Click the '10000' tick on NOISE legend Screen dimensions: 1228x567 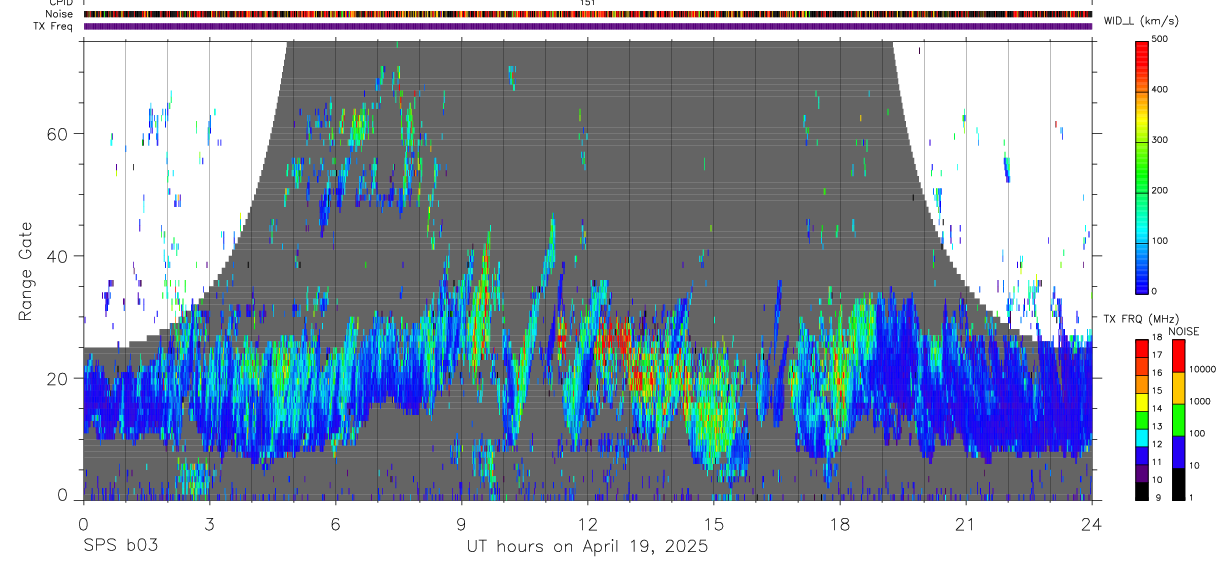(x=1201, y=369)
